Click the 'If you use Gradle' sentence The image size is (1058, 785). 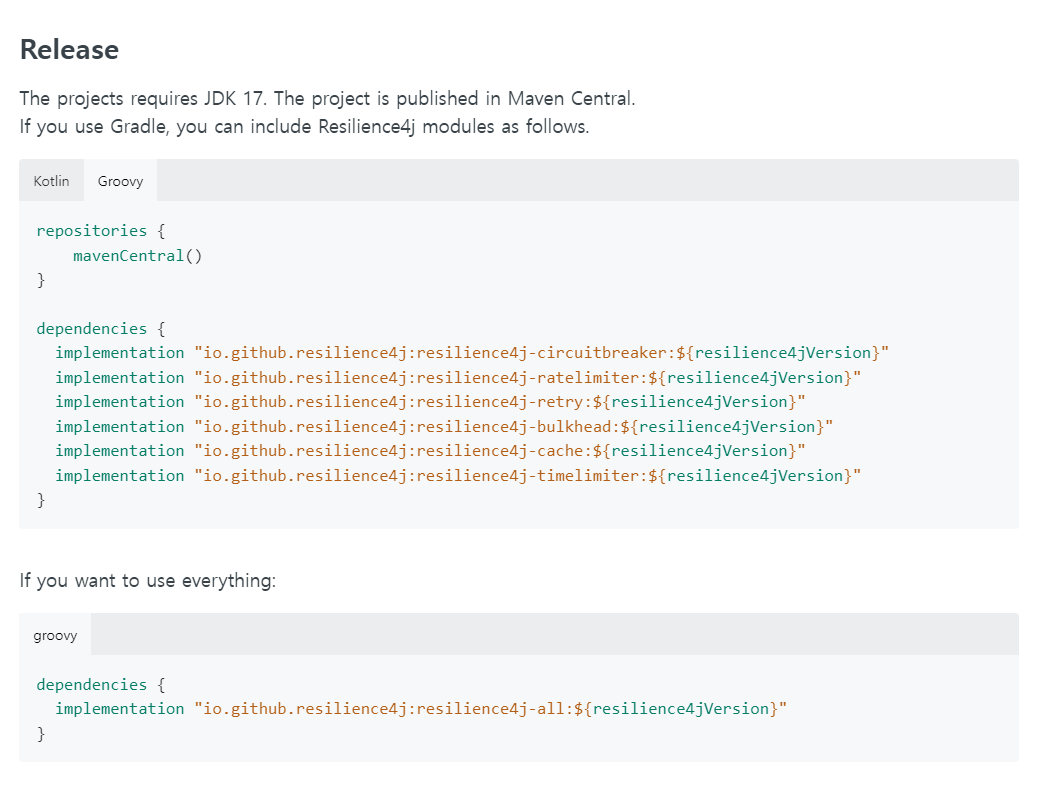point(304,127)
